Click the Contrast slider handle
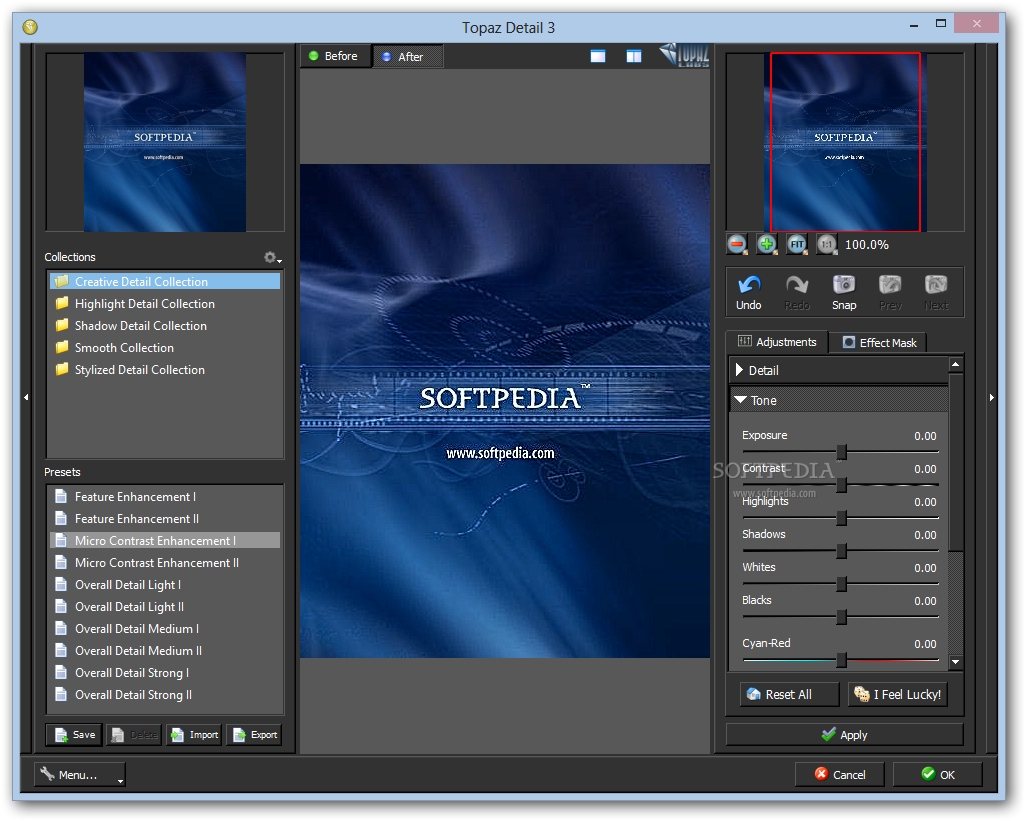The image size is (1026, 821). [842, 485]
